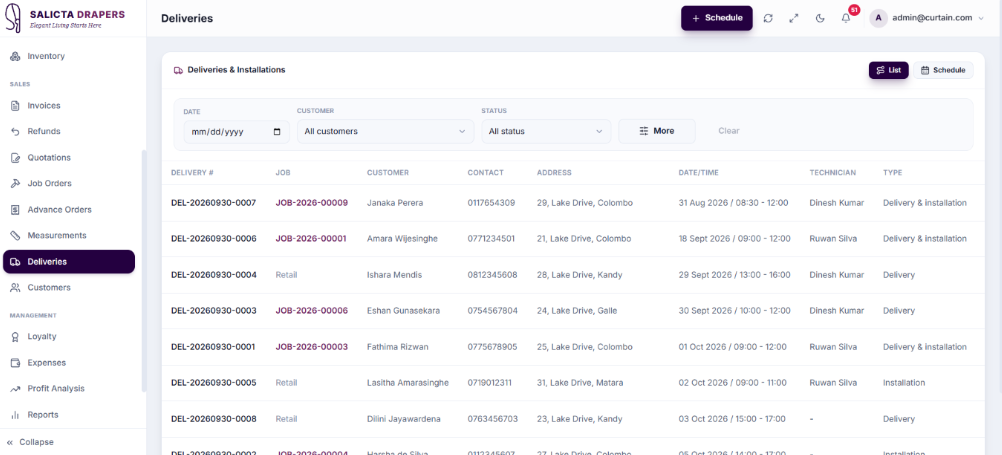
Task: Switch to Schedule view
Action: (x=943, y=70)
